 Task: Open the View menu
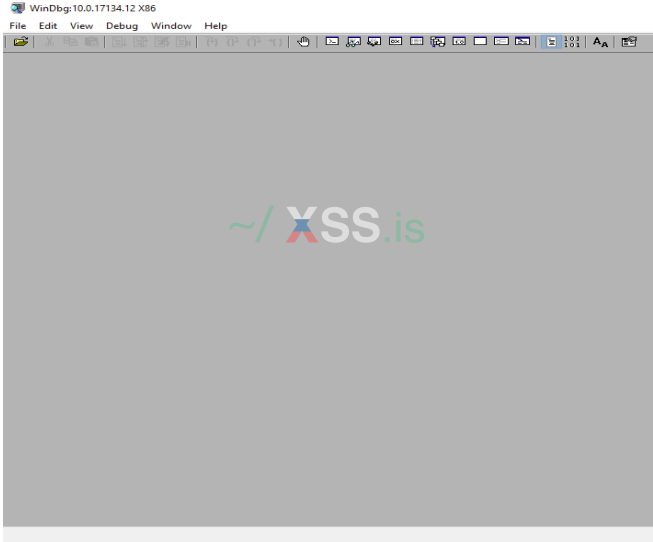tap(81, 26)
